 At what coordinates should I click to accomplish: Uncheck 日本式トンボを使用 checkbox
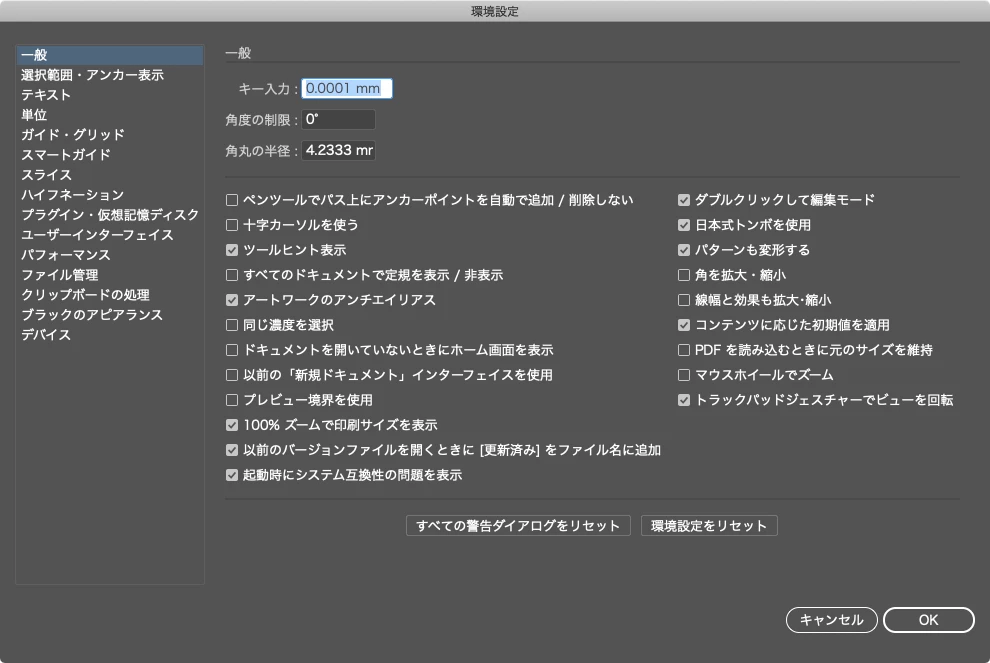pos(684,225)
